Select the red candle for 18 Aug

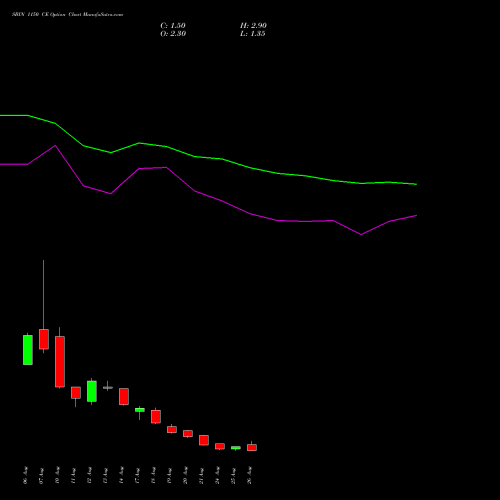(156, 417)
